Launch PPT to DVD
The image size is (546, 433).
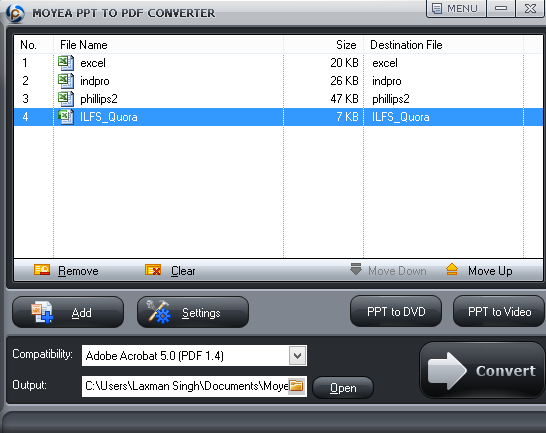396,311
